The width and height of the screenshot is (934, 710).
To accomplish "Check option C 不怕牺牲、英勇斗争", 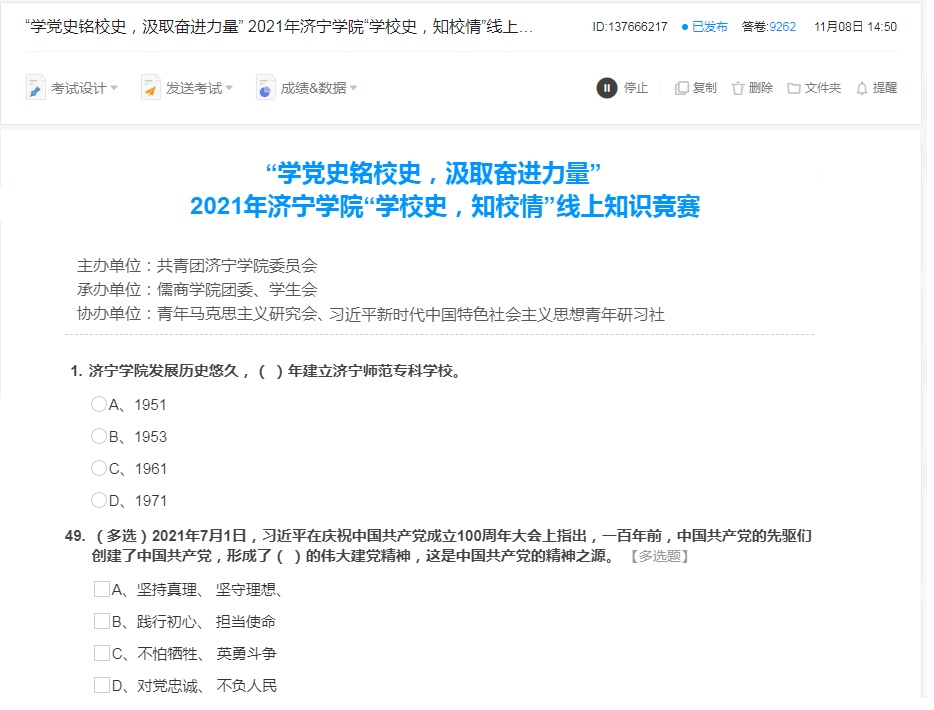I will click(102, 653).
